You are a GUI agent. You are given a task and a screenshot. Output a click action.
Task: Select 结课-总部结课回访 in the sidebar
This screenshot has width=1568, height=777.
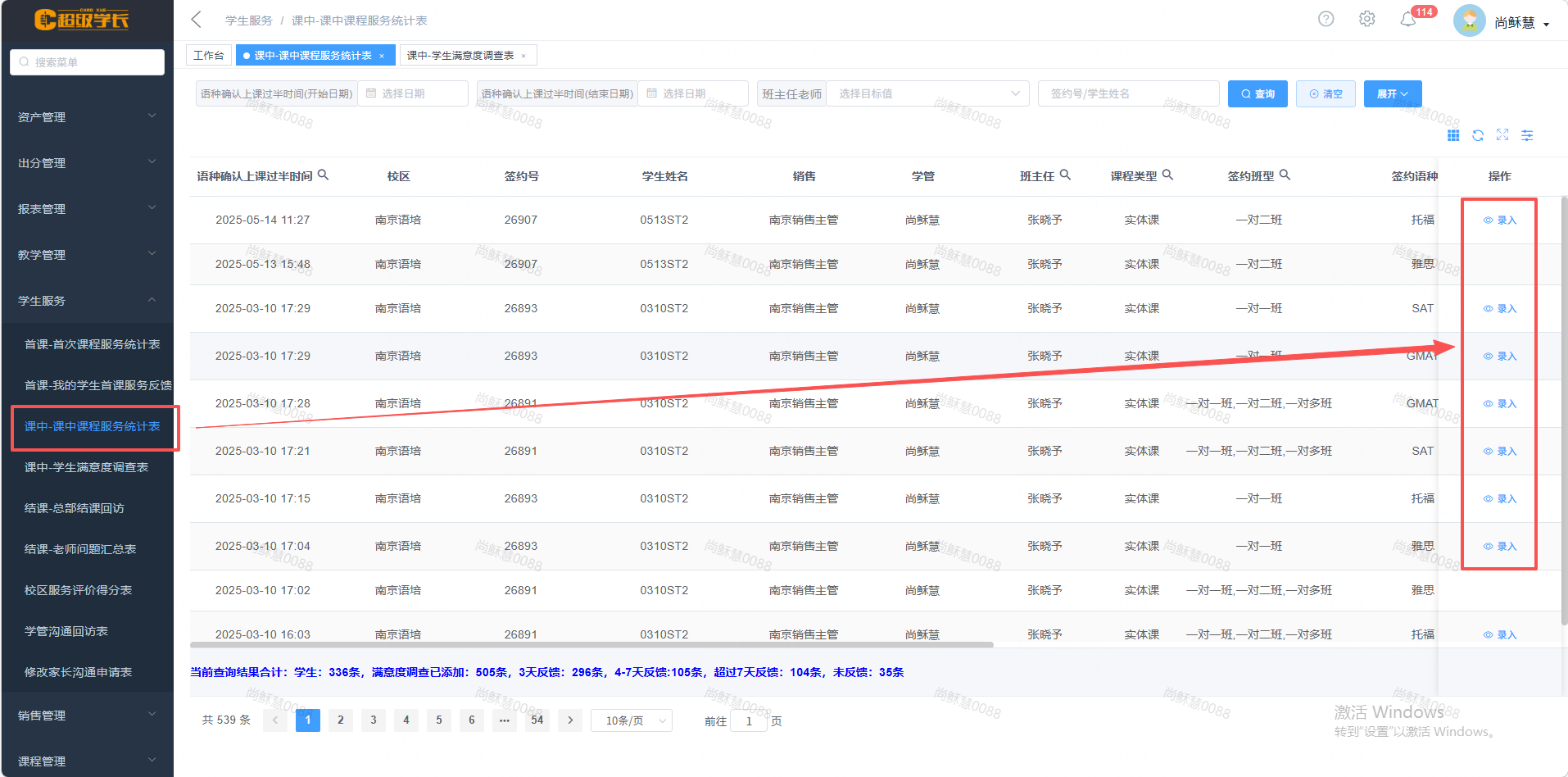[75, 508]
